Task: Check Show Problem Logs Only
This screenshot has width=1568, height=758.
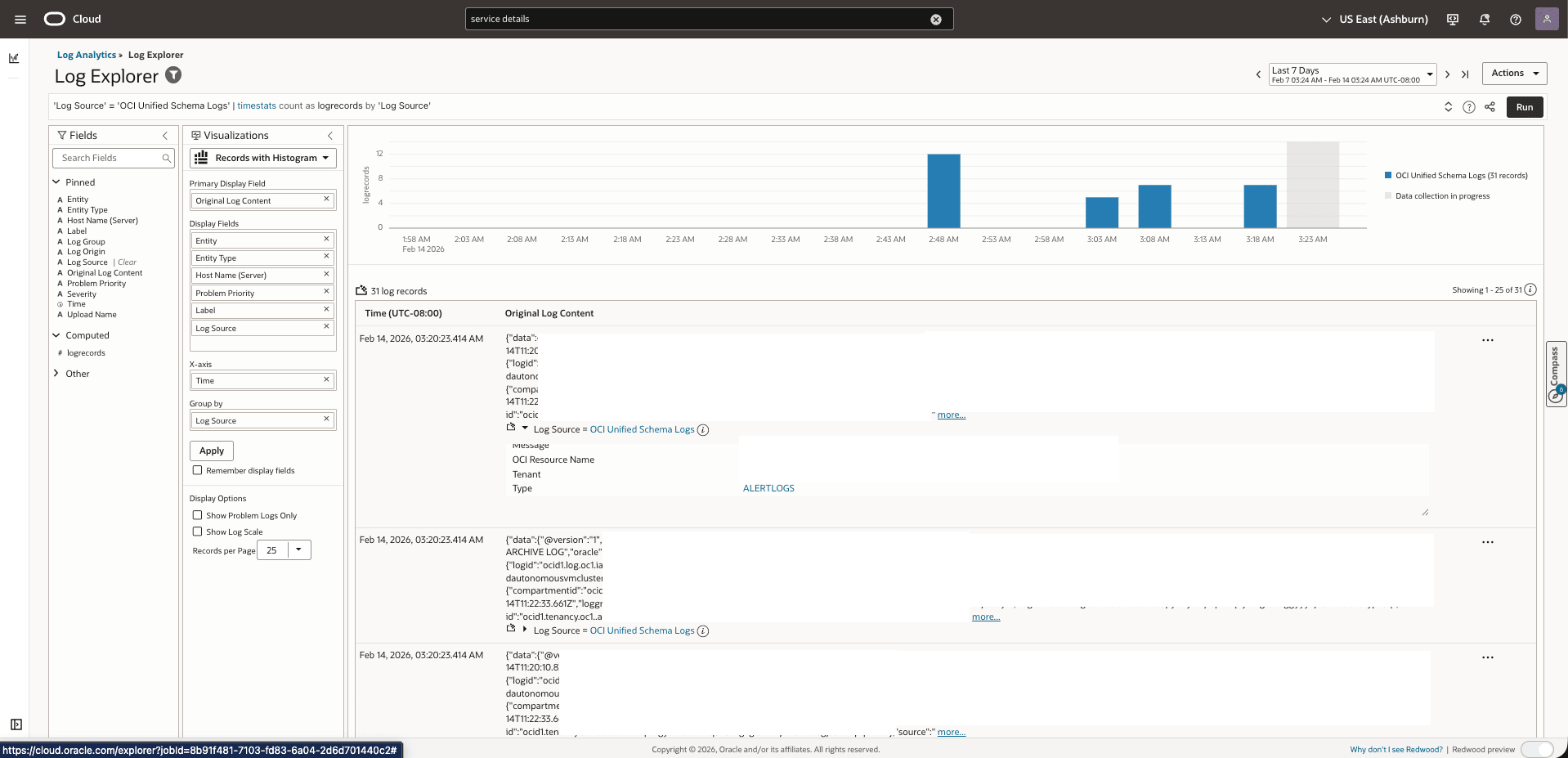Action: pos(197,515)
